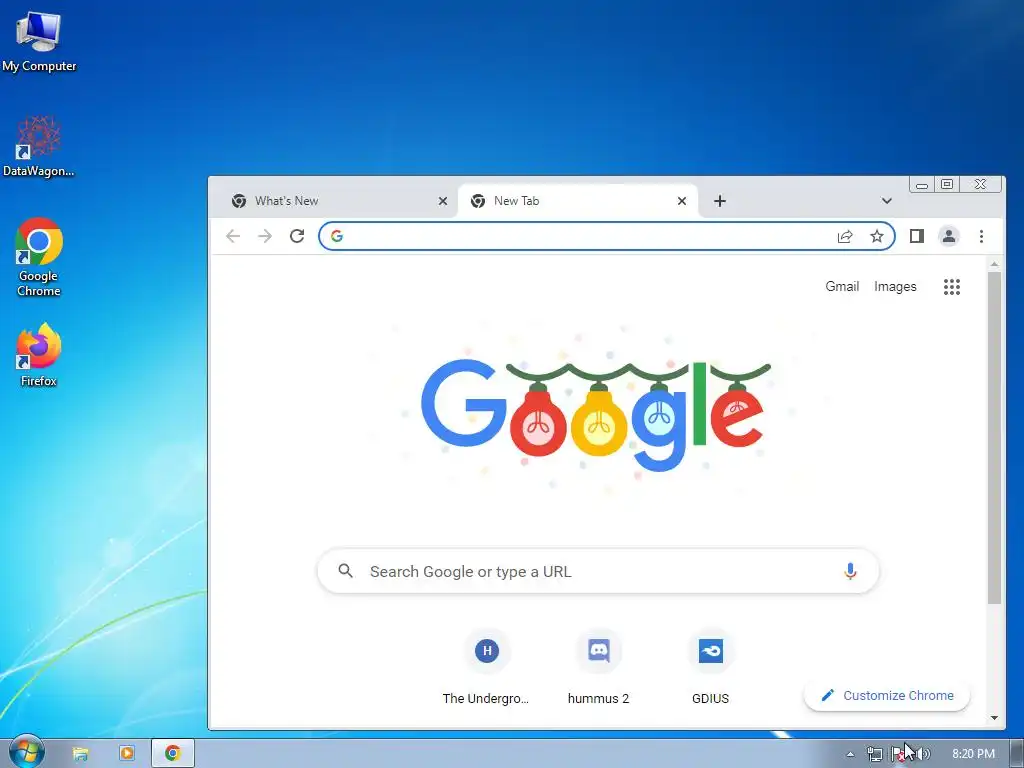Switch to the What's New tab
Screen dimensions: 1024x768
coord(336,201)
